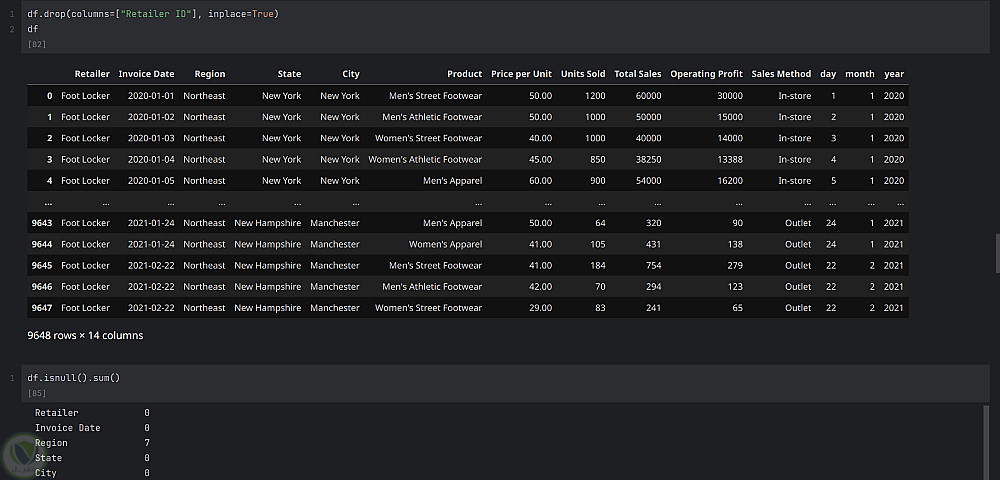Click the vertical scrollbar thumb of the notebook
1000x480 pixels.
(x=997, y=253)
